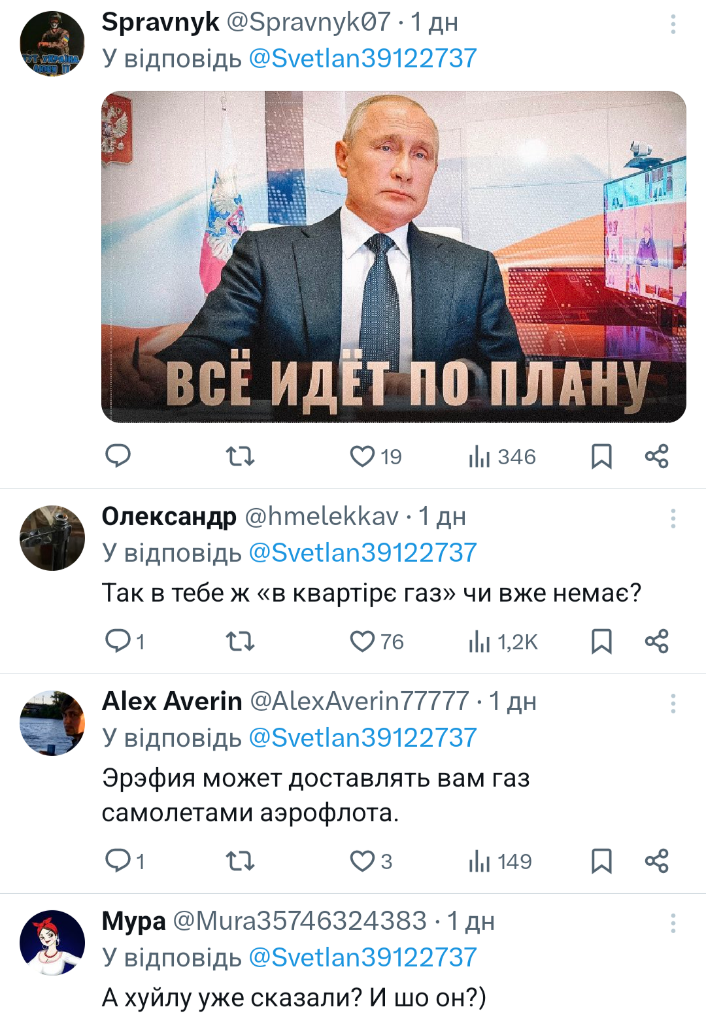Reply to Spravnyk's image tweet
This screenshot has width=706, height=1024.
(x=118, y=456)
